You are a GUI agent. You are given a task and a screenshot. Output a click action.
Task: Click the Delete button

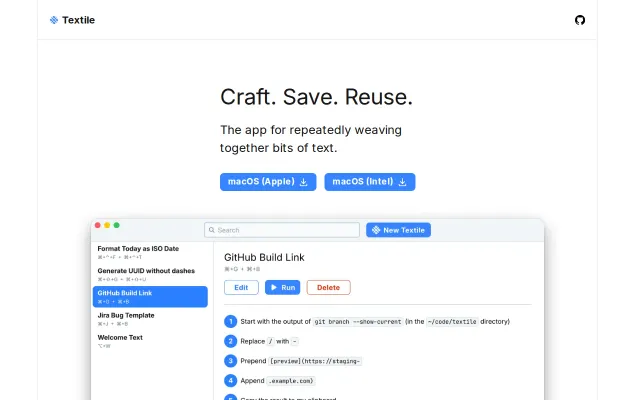tap(329, 287)
